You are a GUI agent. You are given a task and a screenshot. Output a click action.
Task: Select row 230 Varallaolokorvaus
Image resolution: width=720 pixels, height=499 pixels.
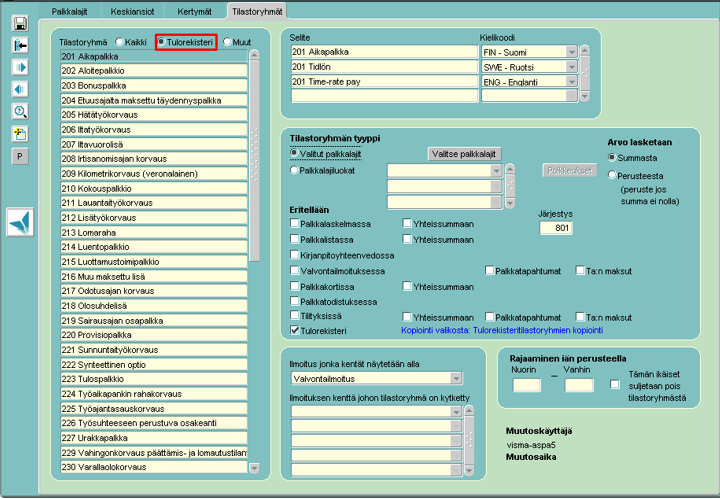(154, 467)
